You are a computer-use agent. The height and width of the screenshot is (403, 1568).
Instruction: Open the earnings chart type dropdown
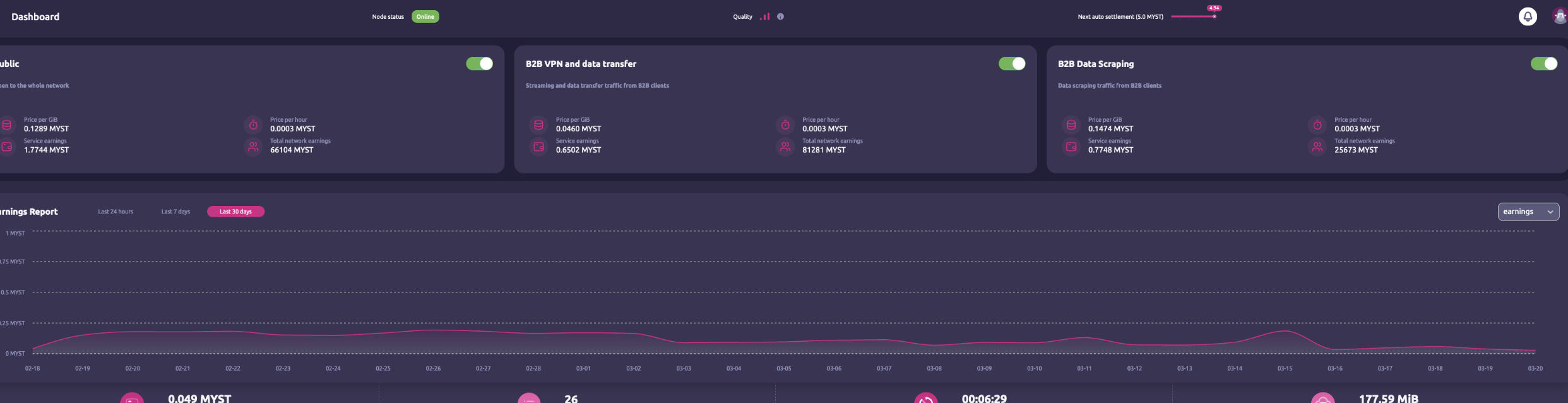(1528, 212)
